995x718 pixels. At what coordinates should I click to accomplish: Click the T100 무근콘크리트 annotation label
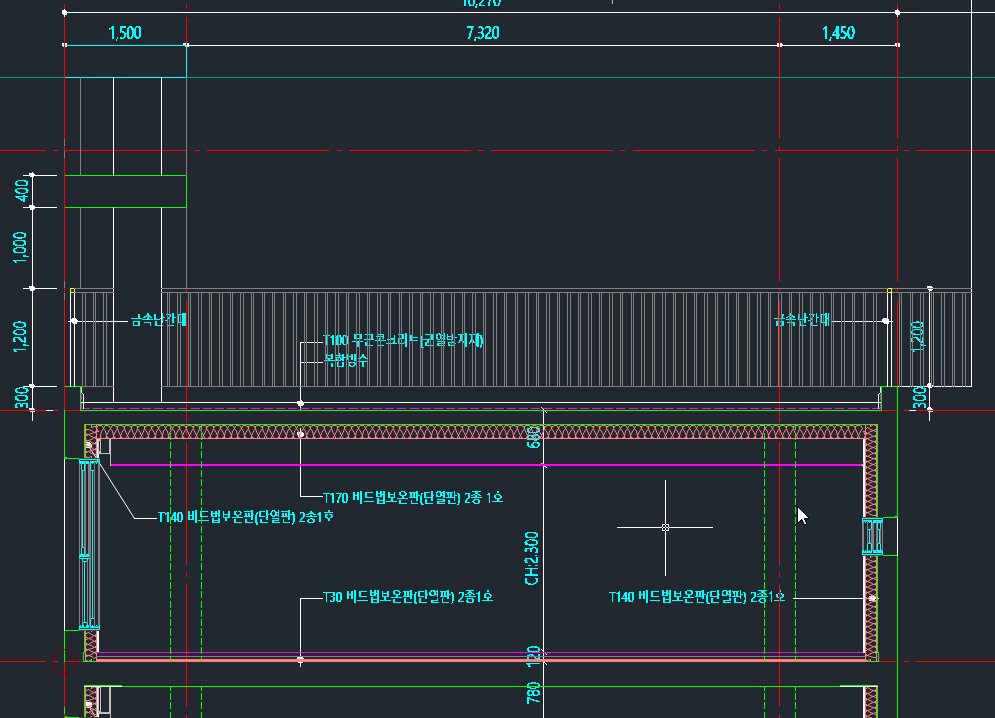tap(402, 341)
